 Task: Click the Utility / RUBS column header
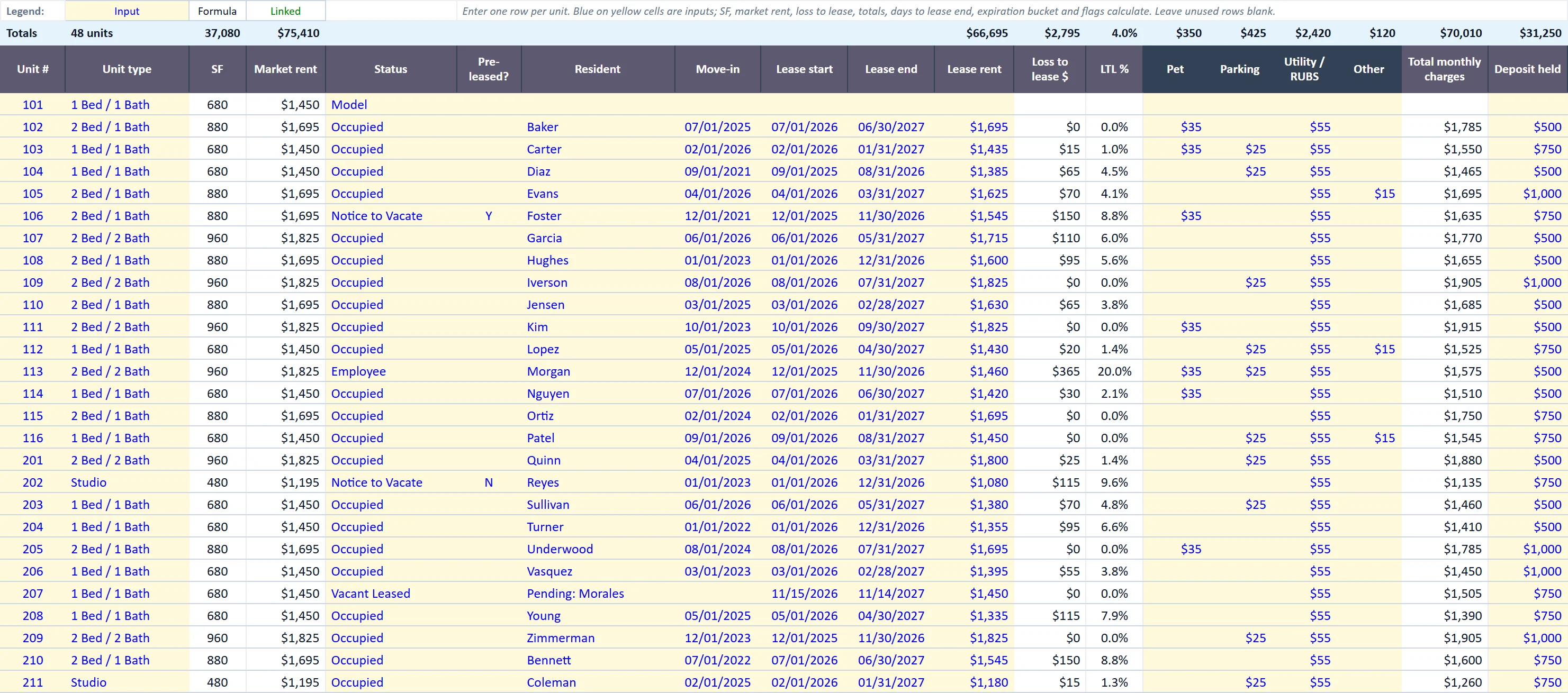[x=1304, y=69]
